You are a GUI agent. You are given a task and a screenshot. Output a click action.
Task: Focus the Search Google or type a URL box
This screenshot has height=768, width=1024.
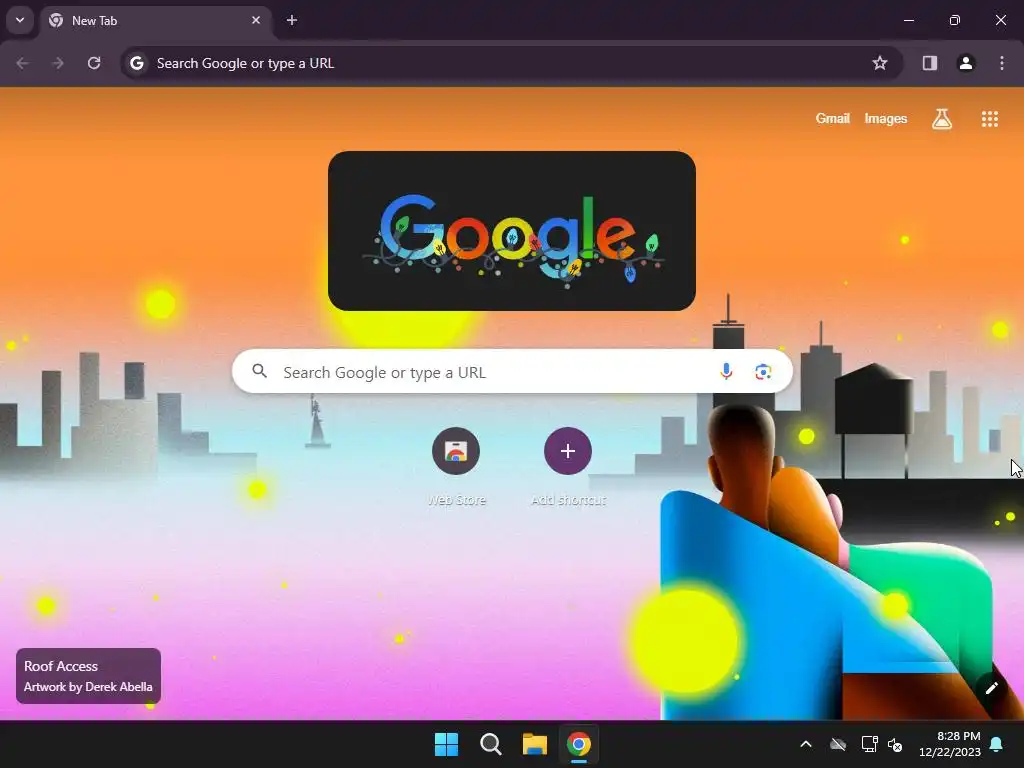click(x=512, y=372)
